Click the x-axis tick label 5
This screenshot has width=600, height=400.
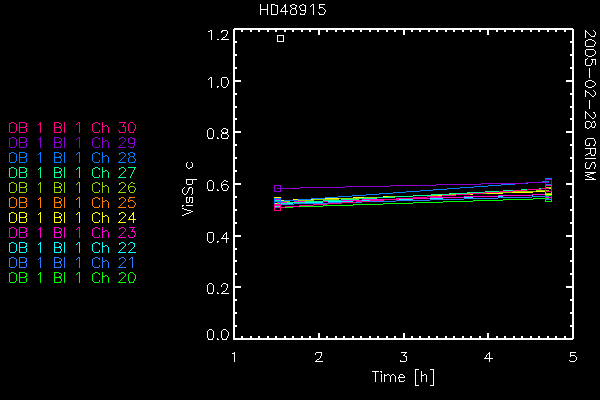pos(573,357)
